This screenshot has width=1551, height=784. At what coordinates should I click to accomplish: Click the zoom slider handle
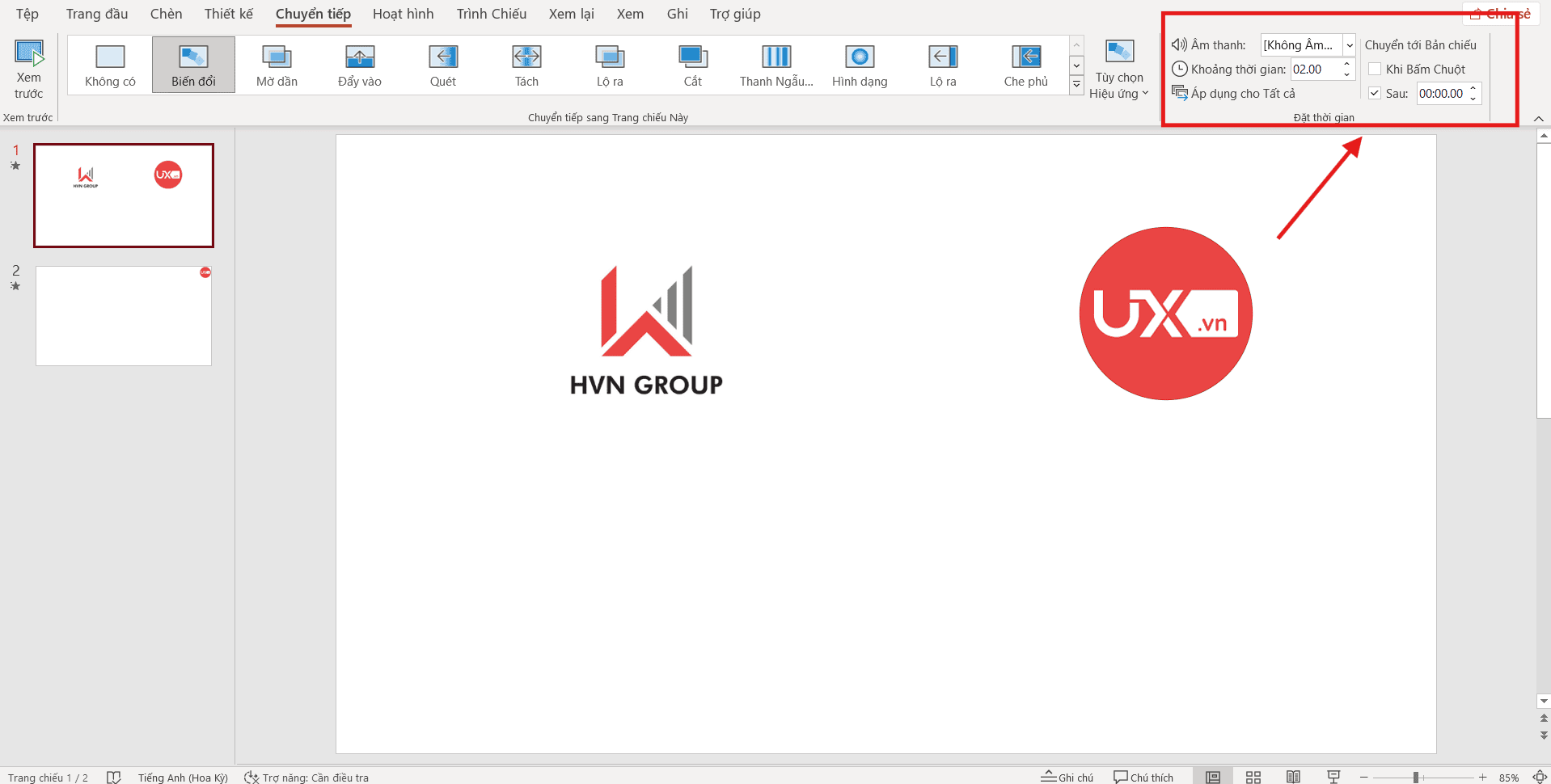click(x=1416, y=777)
